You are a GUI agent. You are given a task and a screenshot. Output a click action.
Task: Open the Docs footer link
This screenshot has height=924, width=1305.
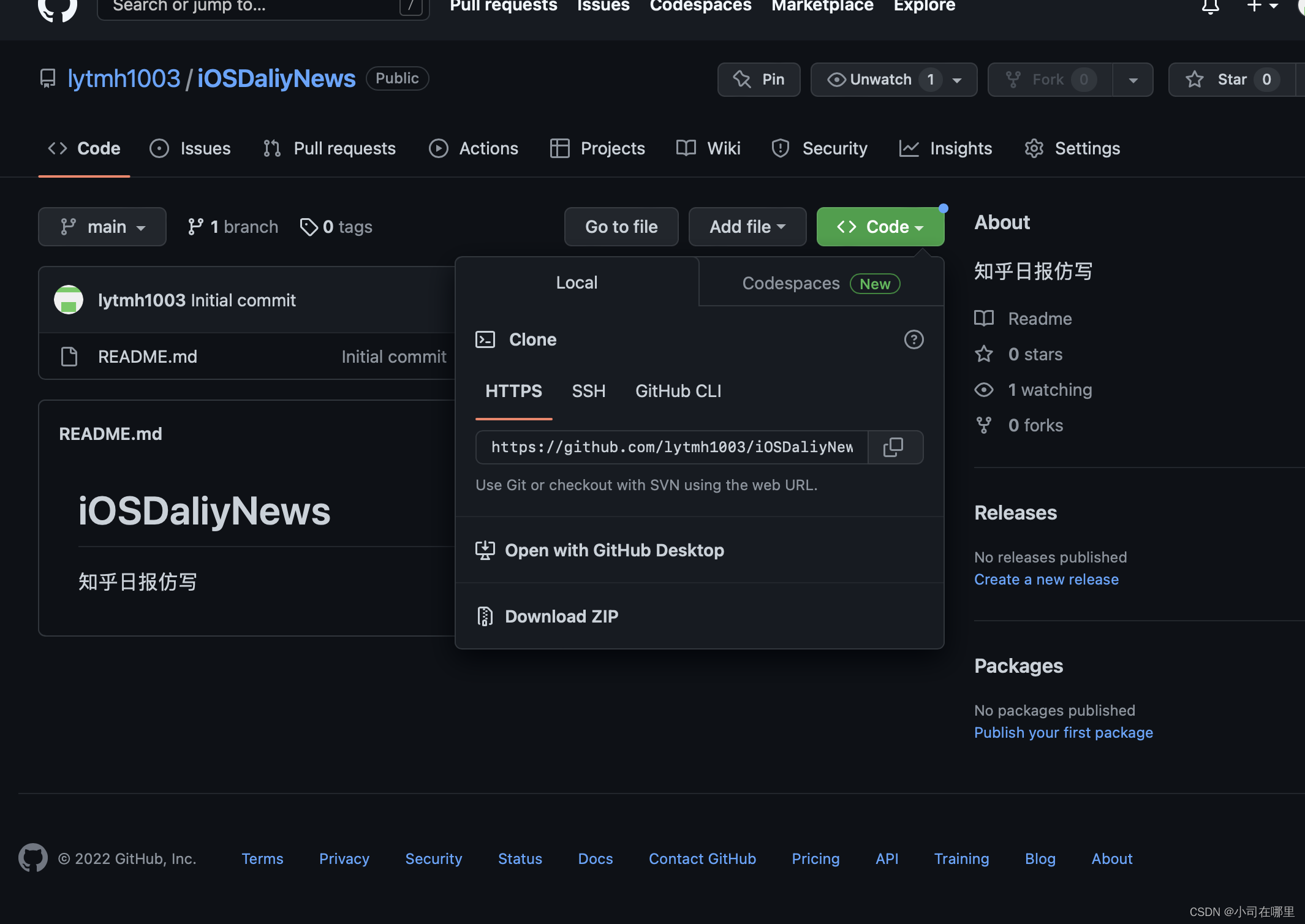[596, 859]
